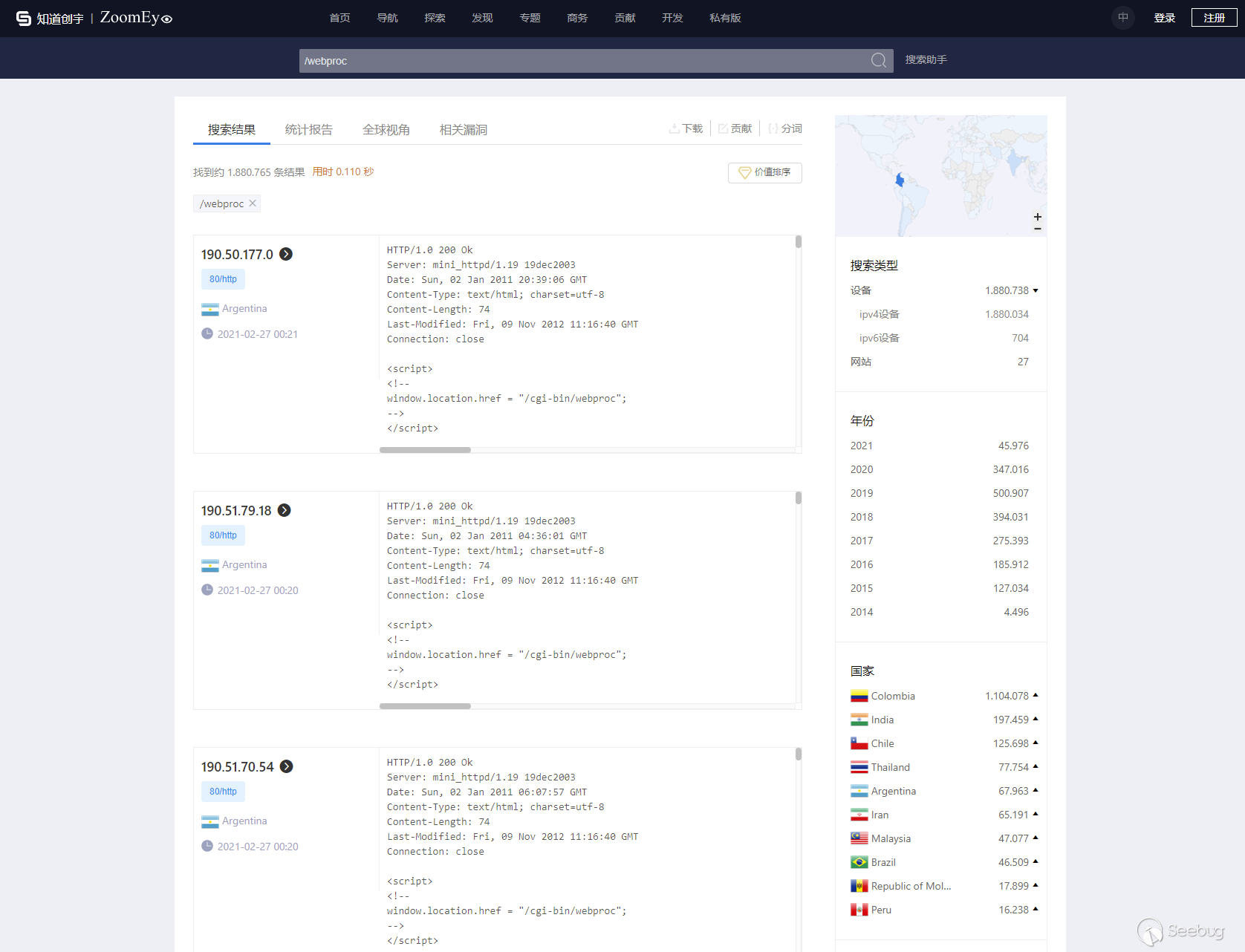
Task: Click the 价值排序 sort button
Action: pyautogui.click(x=765, y=172)
